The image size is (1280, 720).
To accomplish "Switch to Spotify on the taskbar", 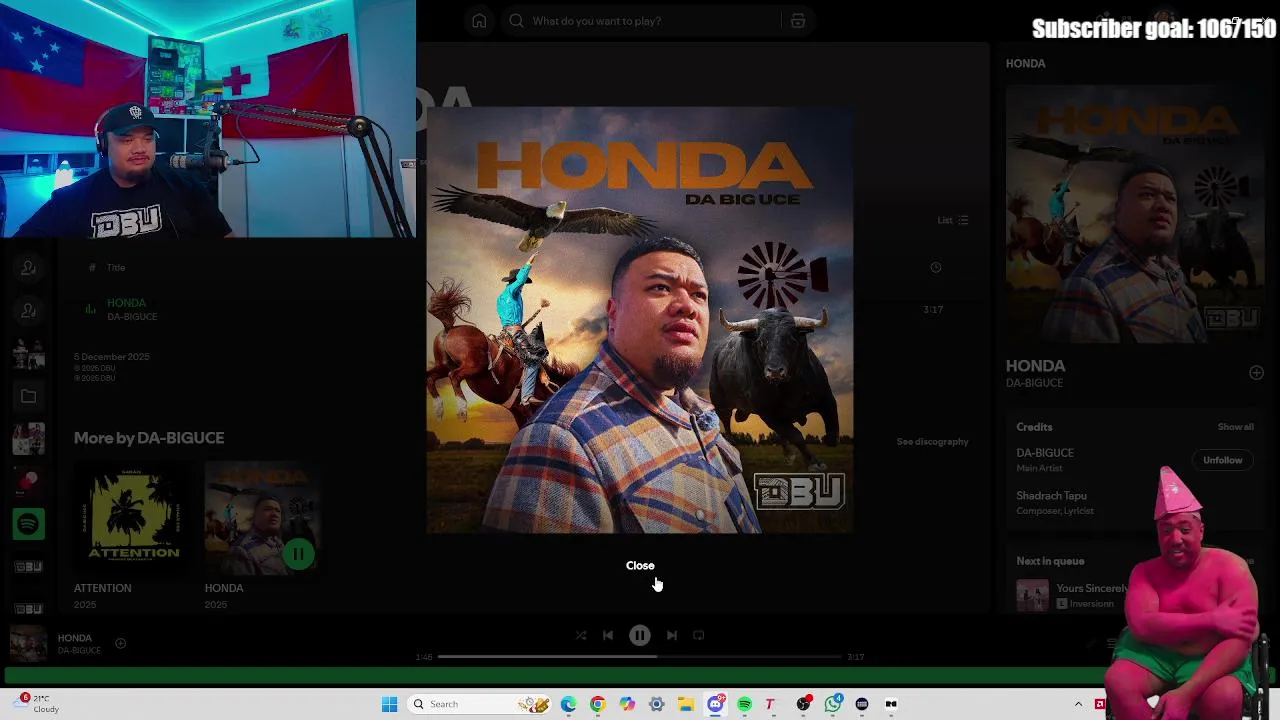I will tap(744, 704).
